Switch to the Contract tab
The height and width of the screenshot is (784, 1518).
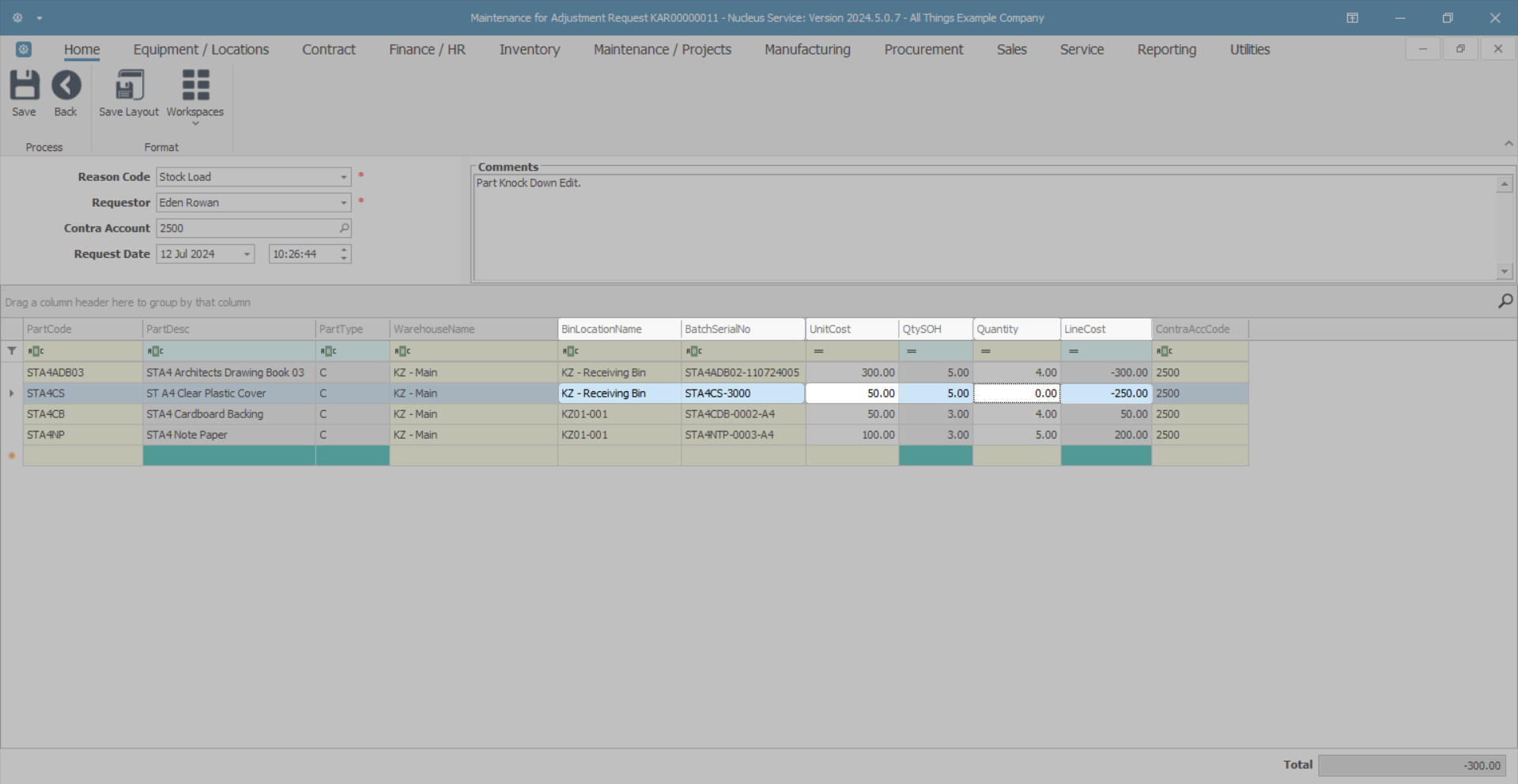point(329,49)
